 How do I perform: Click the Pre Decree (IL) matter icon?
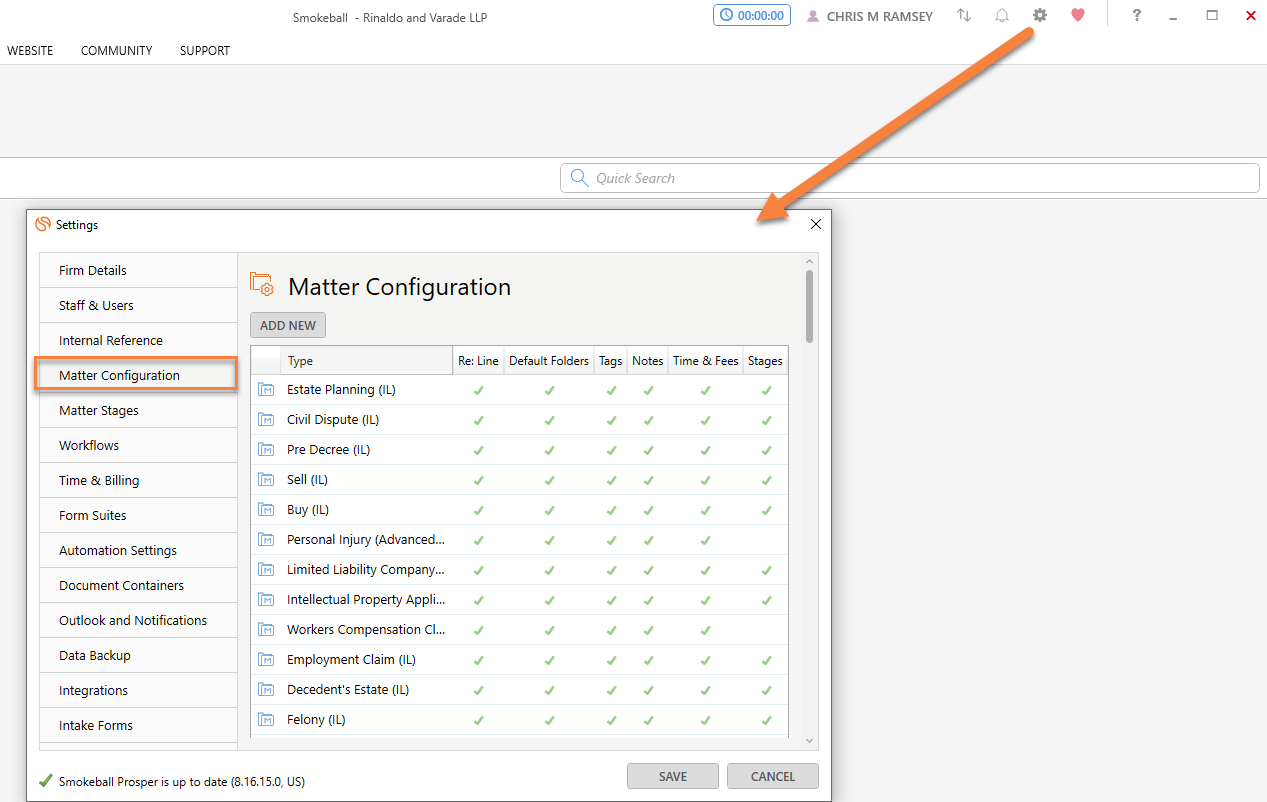click(x=266, y=450)
